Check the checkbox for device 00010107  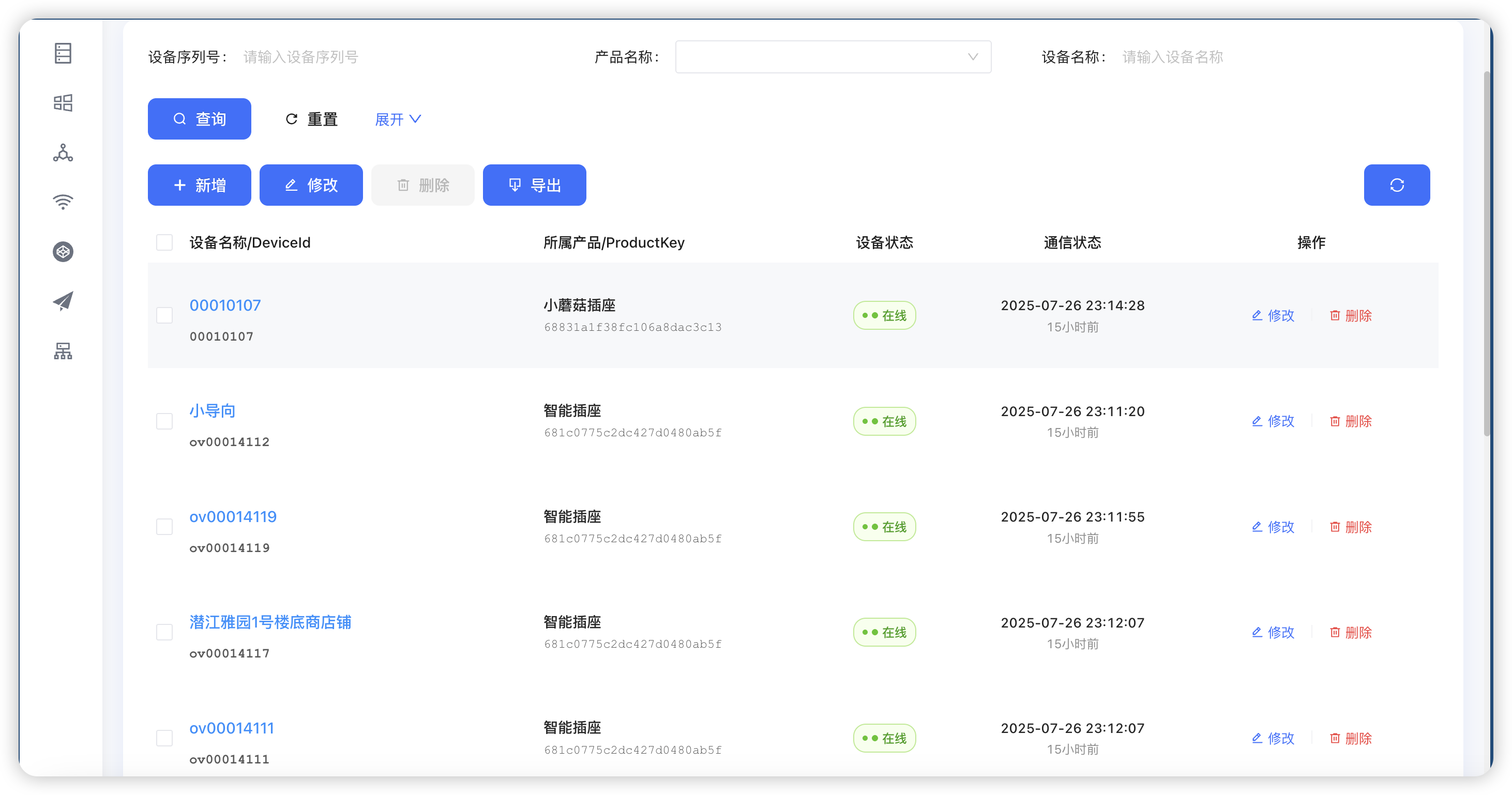(x=164, y=315)
